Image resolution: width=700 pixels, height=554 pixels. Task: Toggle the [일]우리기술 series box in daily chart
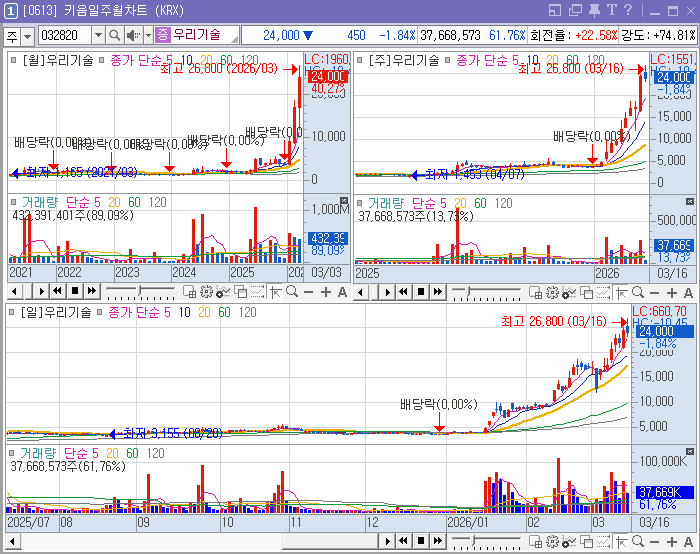point(12,312)
